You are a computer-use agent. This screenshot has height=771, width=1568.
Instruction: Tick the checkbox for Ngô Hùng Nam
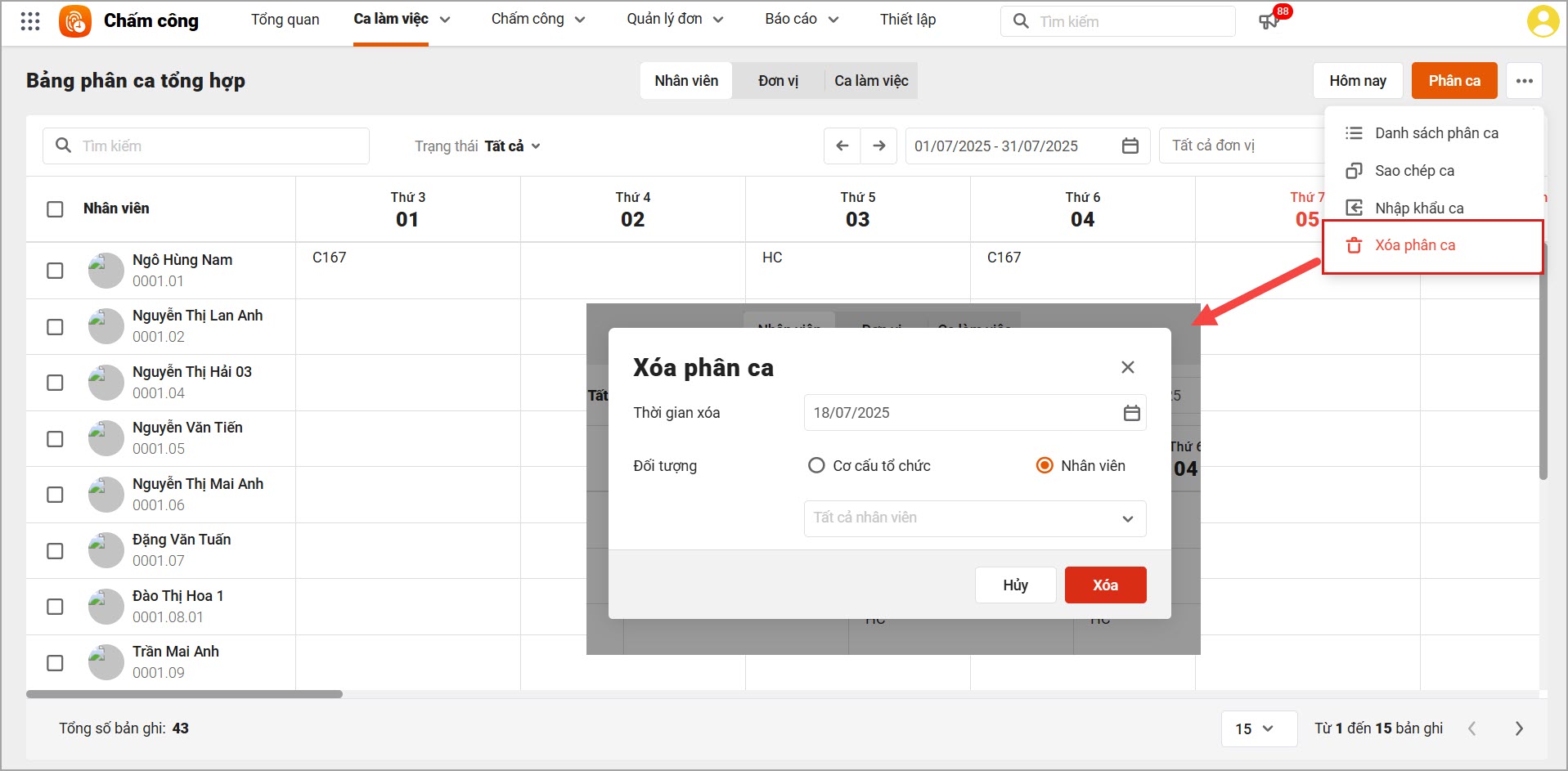[x=55, y=271]
